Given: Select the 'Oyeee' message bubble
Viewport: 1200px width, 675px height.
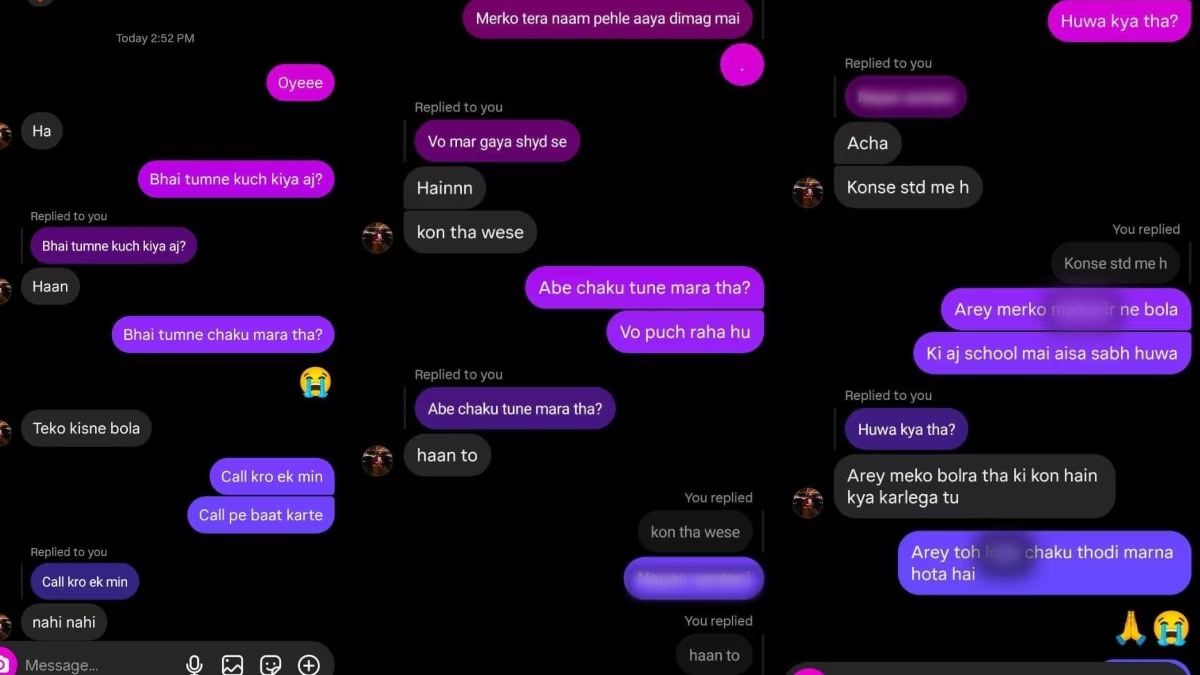Looking at the screenshot, I should (300, 83).
